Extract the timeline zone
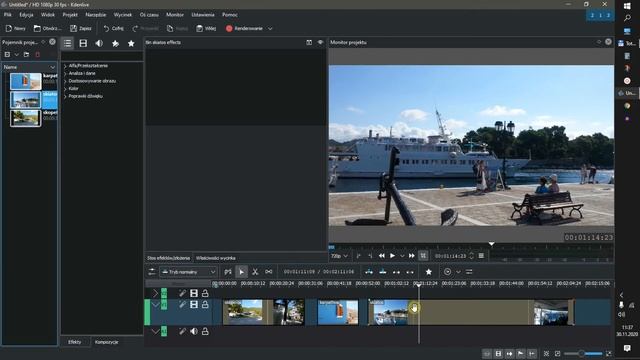The width and height of the screenshot is (640, 360). tap(396, 272)
